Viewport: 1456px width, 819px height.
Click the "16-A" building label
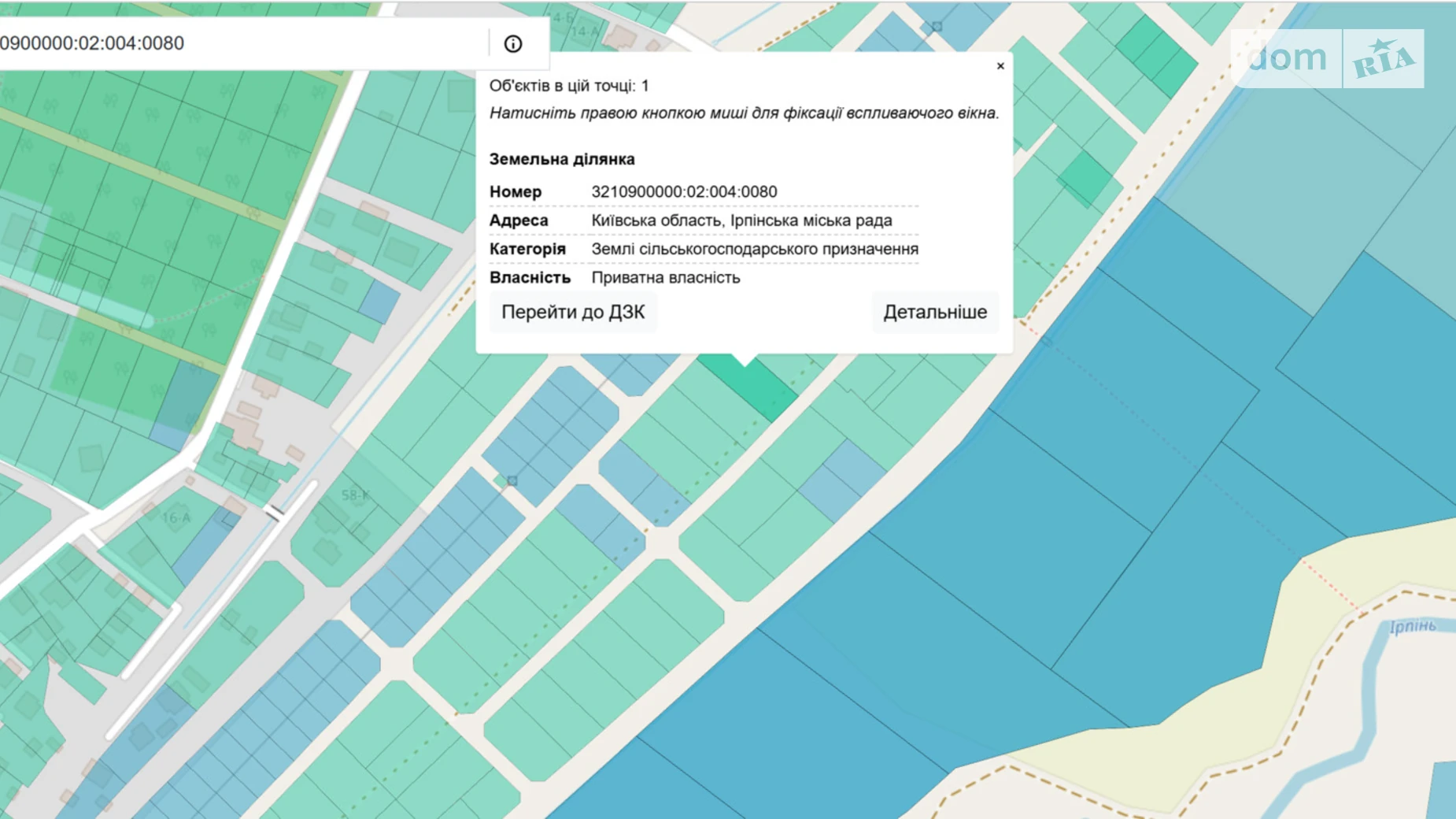pos(176,517)
